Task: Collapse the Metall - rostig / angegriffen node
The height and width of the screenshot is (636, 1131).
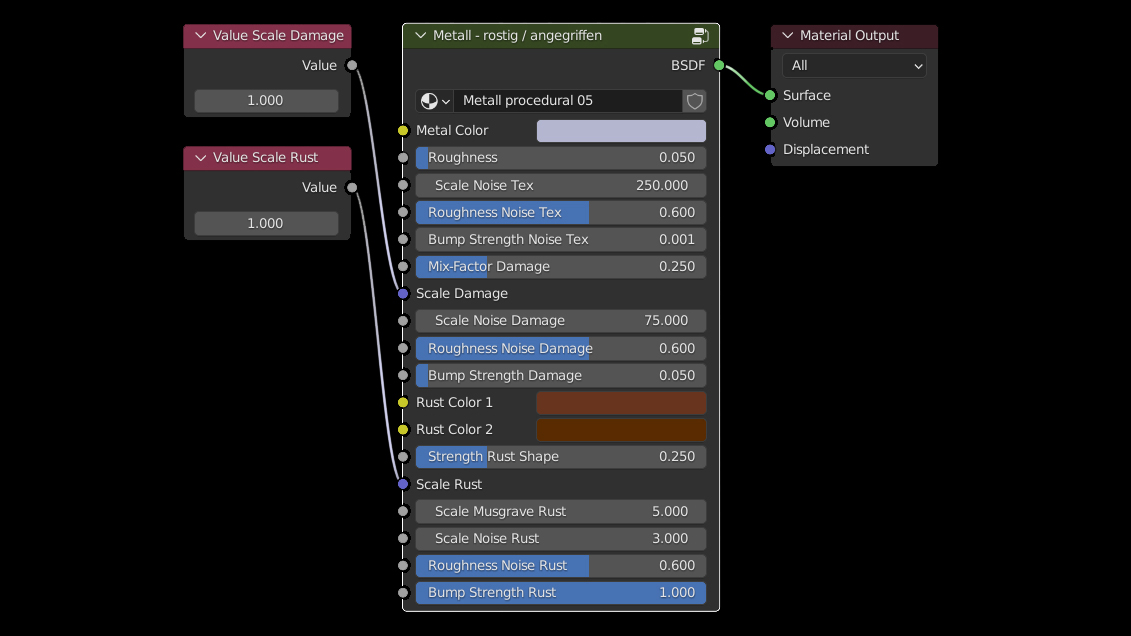Action: coord(420,36)
